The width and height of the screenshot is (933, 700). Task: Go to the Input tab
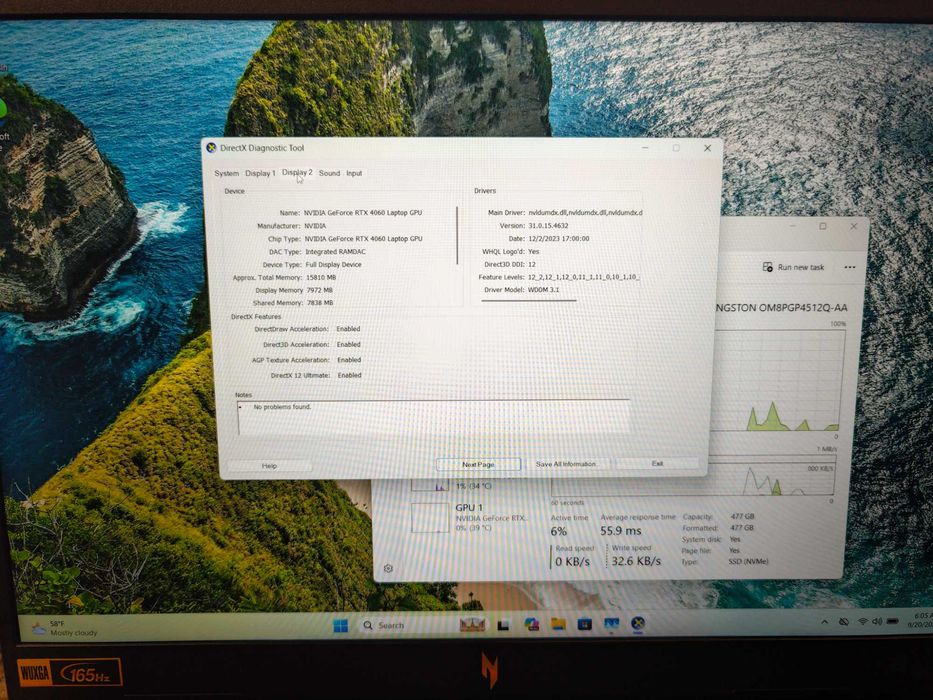click(354, 173)
